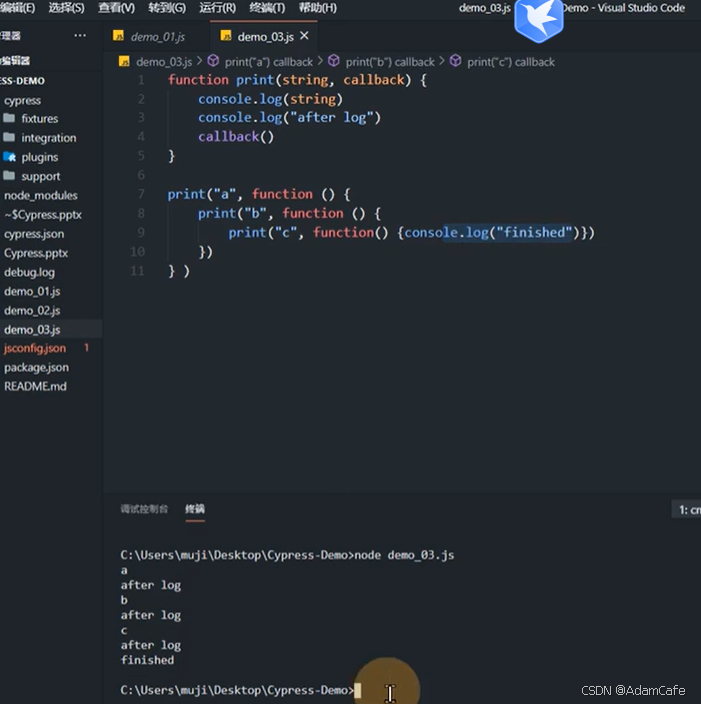Open the Go (转到) menu
Viewport: 701px width, 704px height.
pos(167,8)
